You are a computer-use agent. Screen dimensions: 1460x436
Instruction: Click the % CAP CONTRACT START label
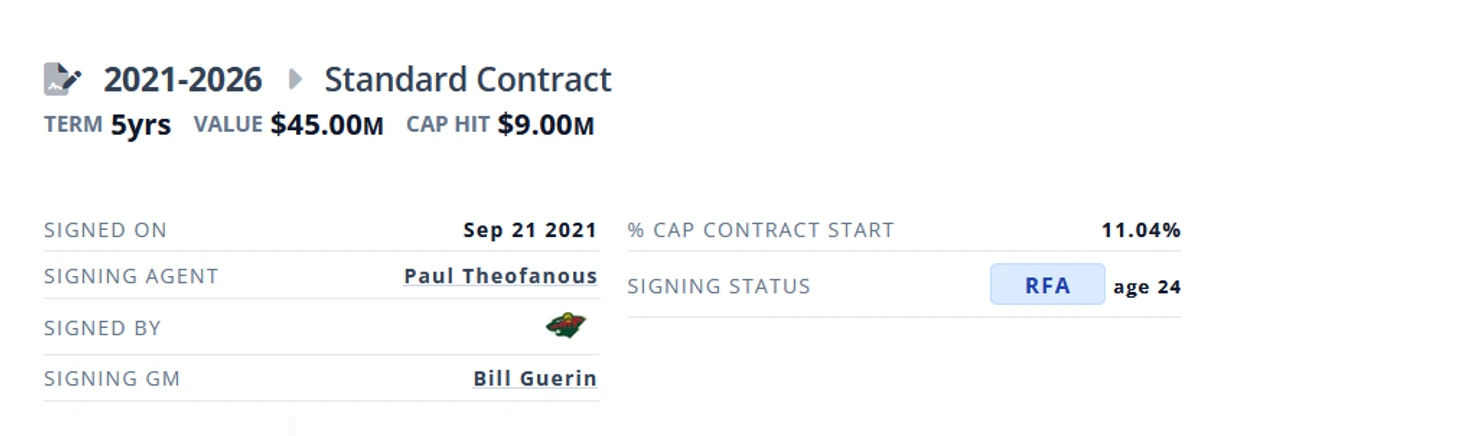click(760, 230)
